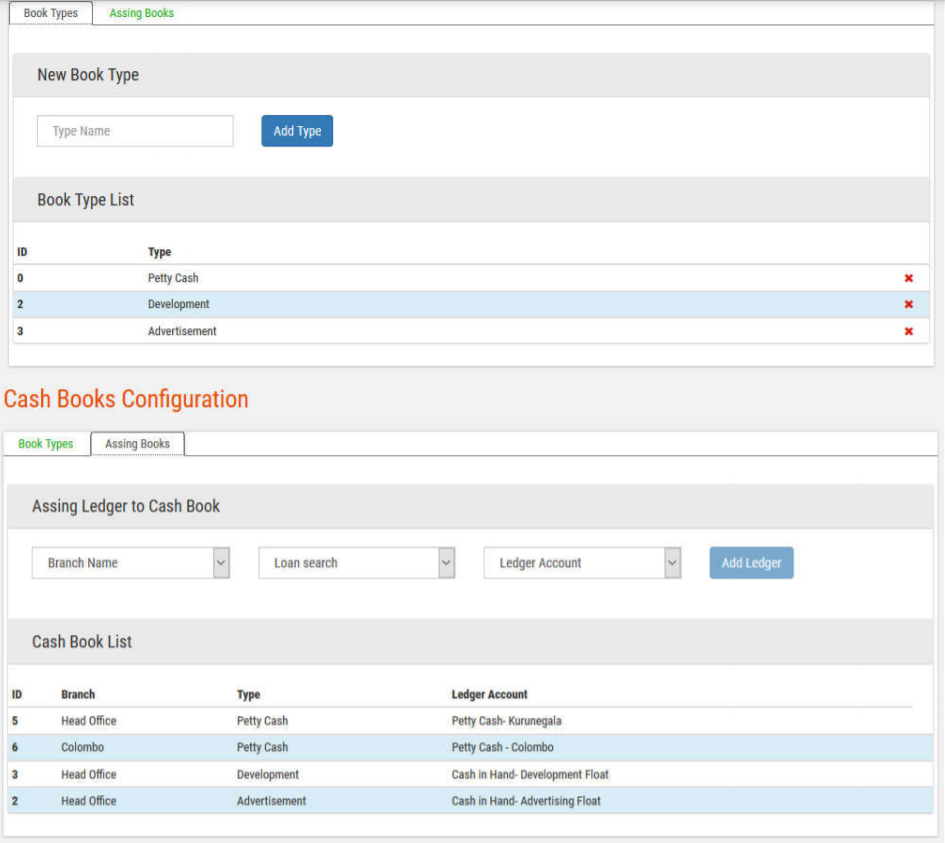Delete the Petty Cash book type
The height and width of the screenshot is (843, 945).
tap(908, 278)
